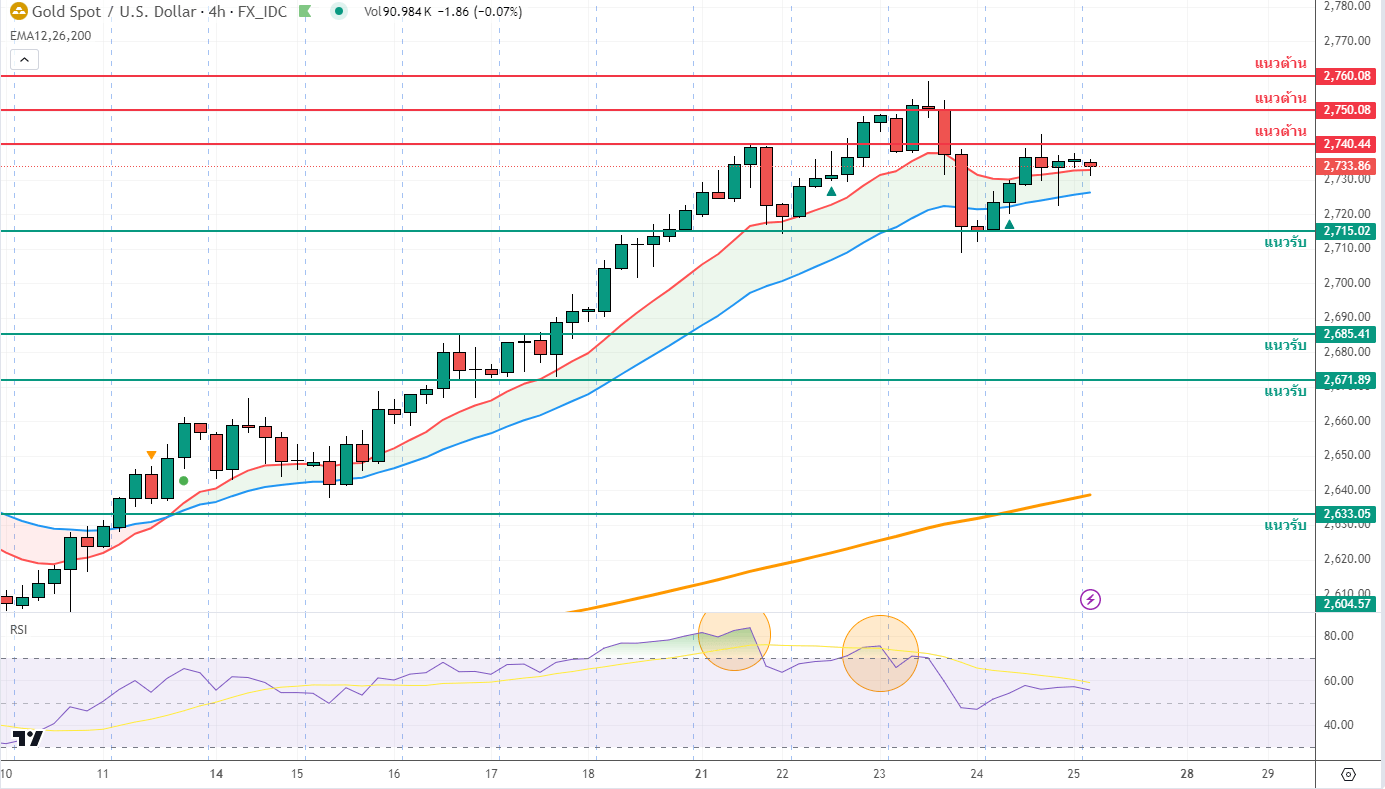Collapse the indicator legend with chevron button
Viewport: 1385px width, 789px height.
point(24,60)
